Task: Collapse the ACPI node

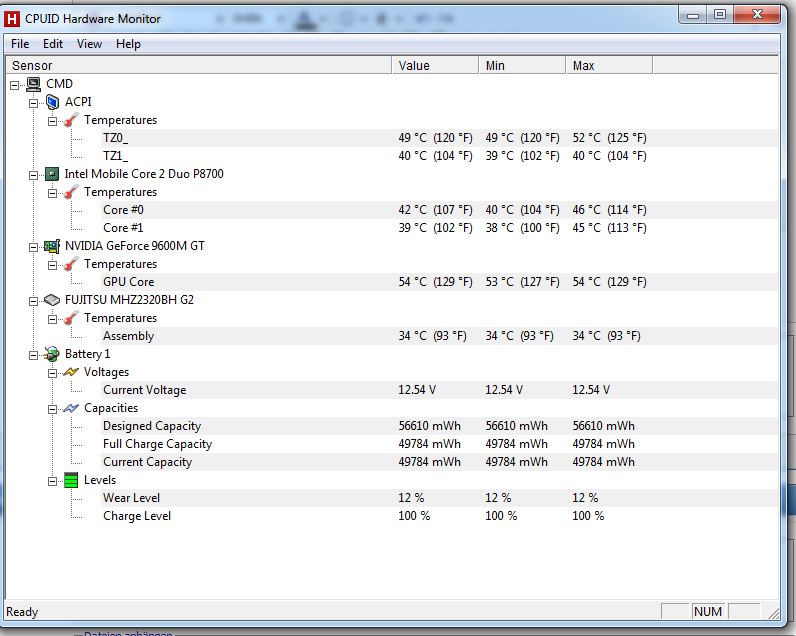Action: point(34,104)
